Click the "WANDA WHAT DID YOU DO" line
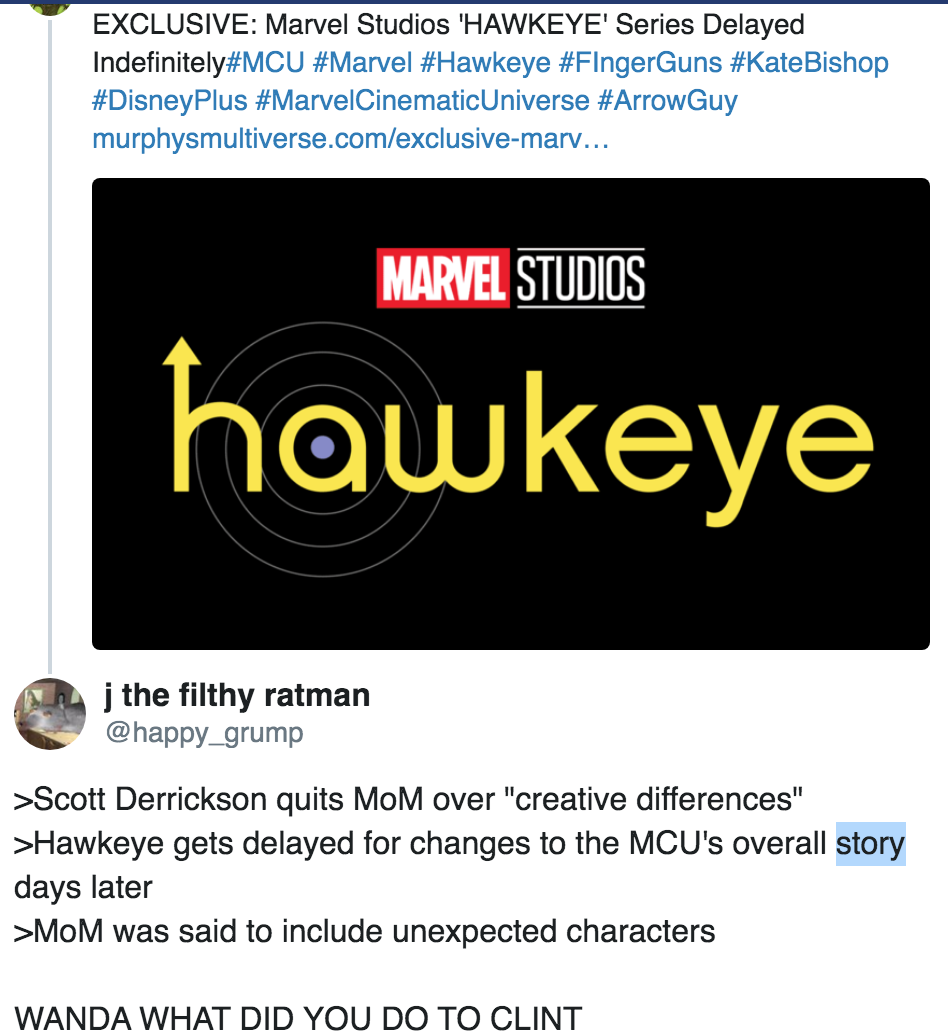This screenshot has width=948, height=1036. click(298, 1018)
